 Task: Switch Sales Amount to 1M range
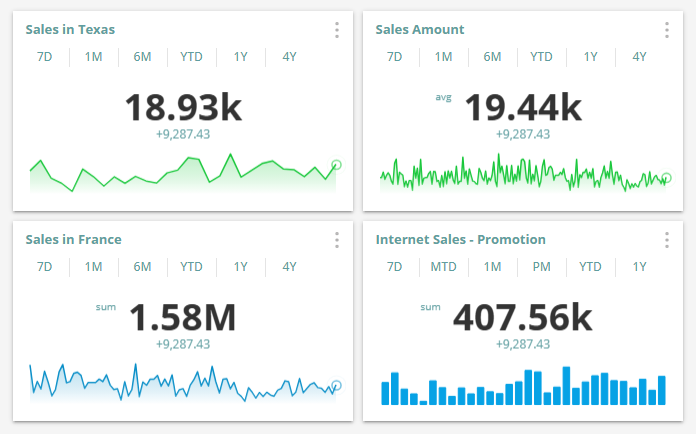pos(443,57)
